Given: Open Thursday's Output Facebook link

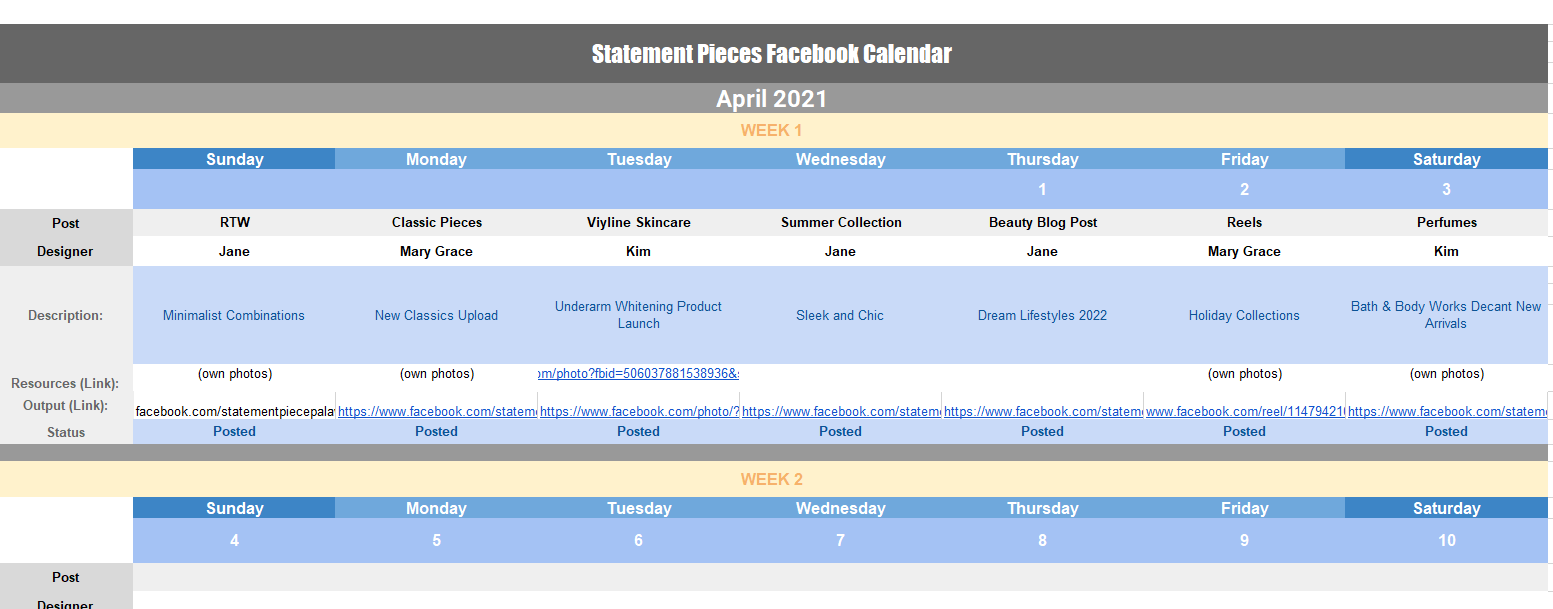Looking at the screenshot, I should tap(1043, 411).
